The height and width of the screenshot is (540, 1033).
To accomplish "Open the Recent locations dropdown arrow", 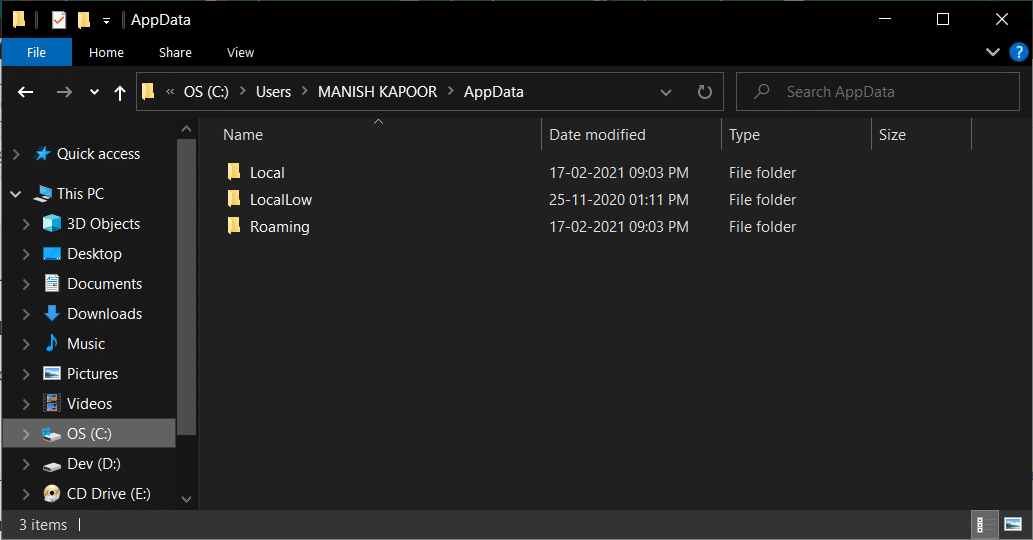I will [94, 92].
